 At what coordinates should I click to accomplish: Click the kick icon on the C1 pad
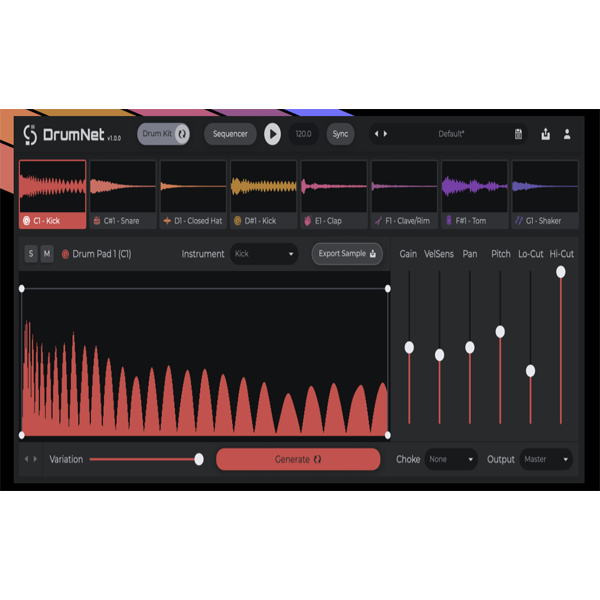point(26,221)
